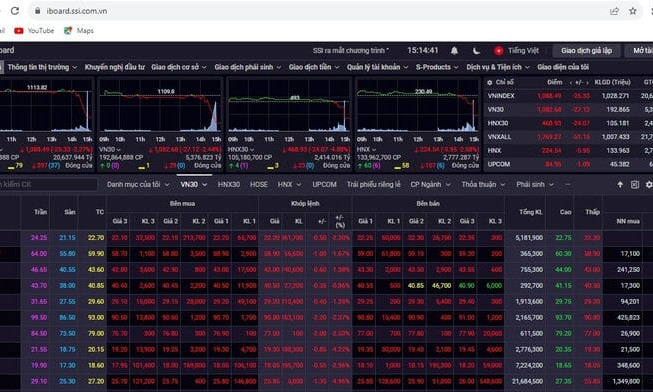Open the VN30 chart showing 1109.8
Screen dimensions: 653x392
(x=161, y=106)
